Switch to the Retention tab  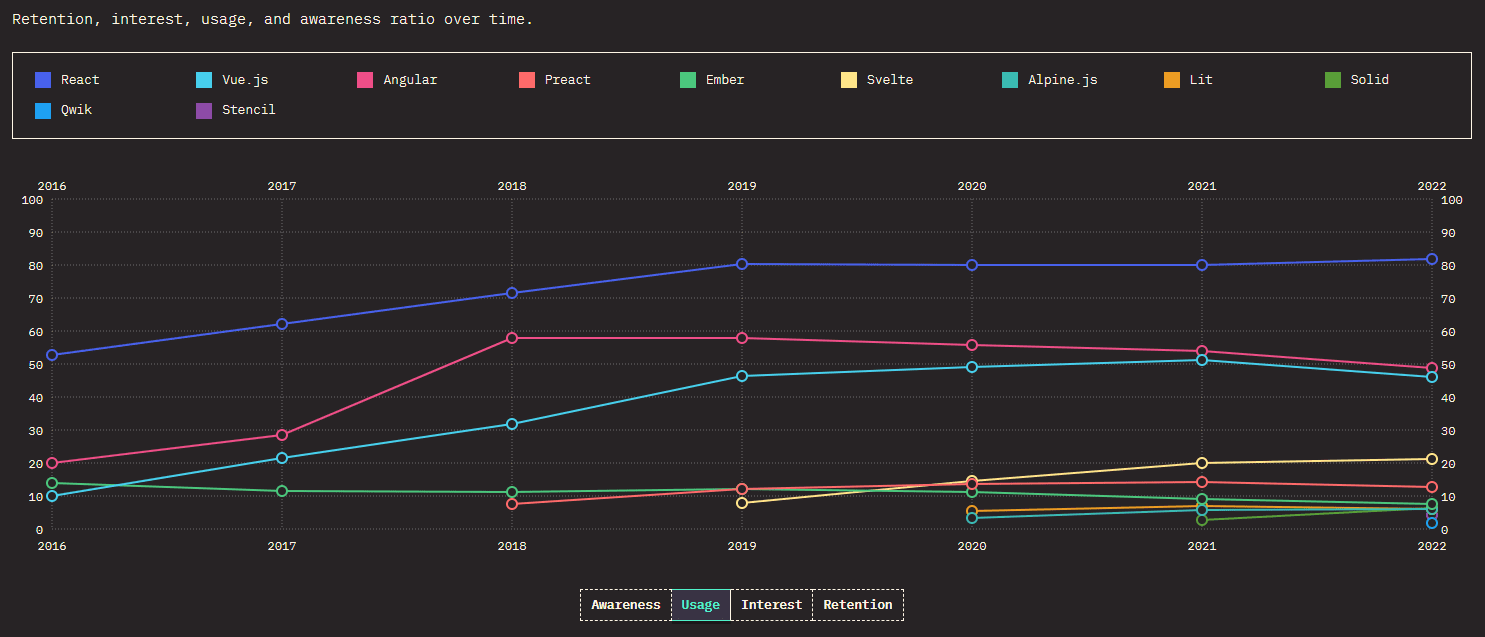(x=857, y=604)
